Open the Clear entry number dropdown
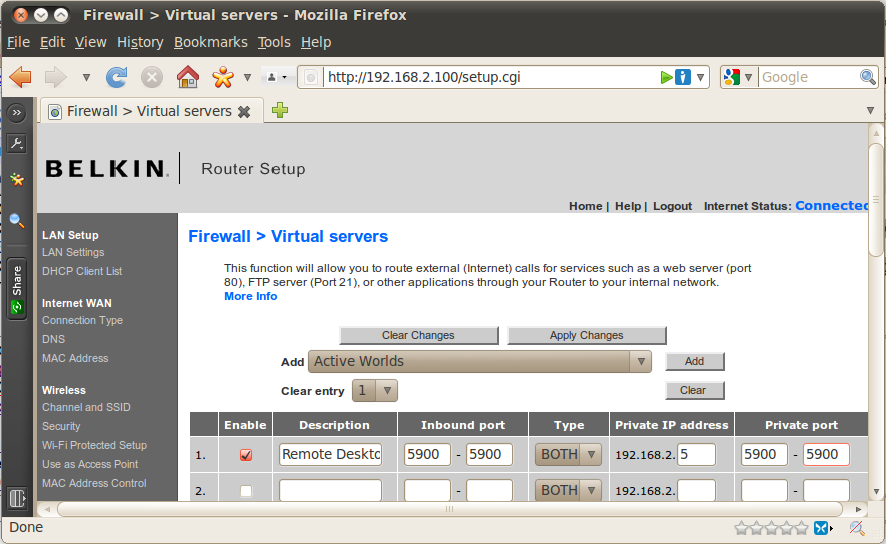 375,390
